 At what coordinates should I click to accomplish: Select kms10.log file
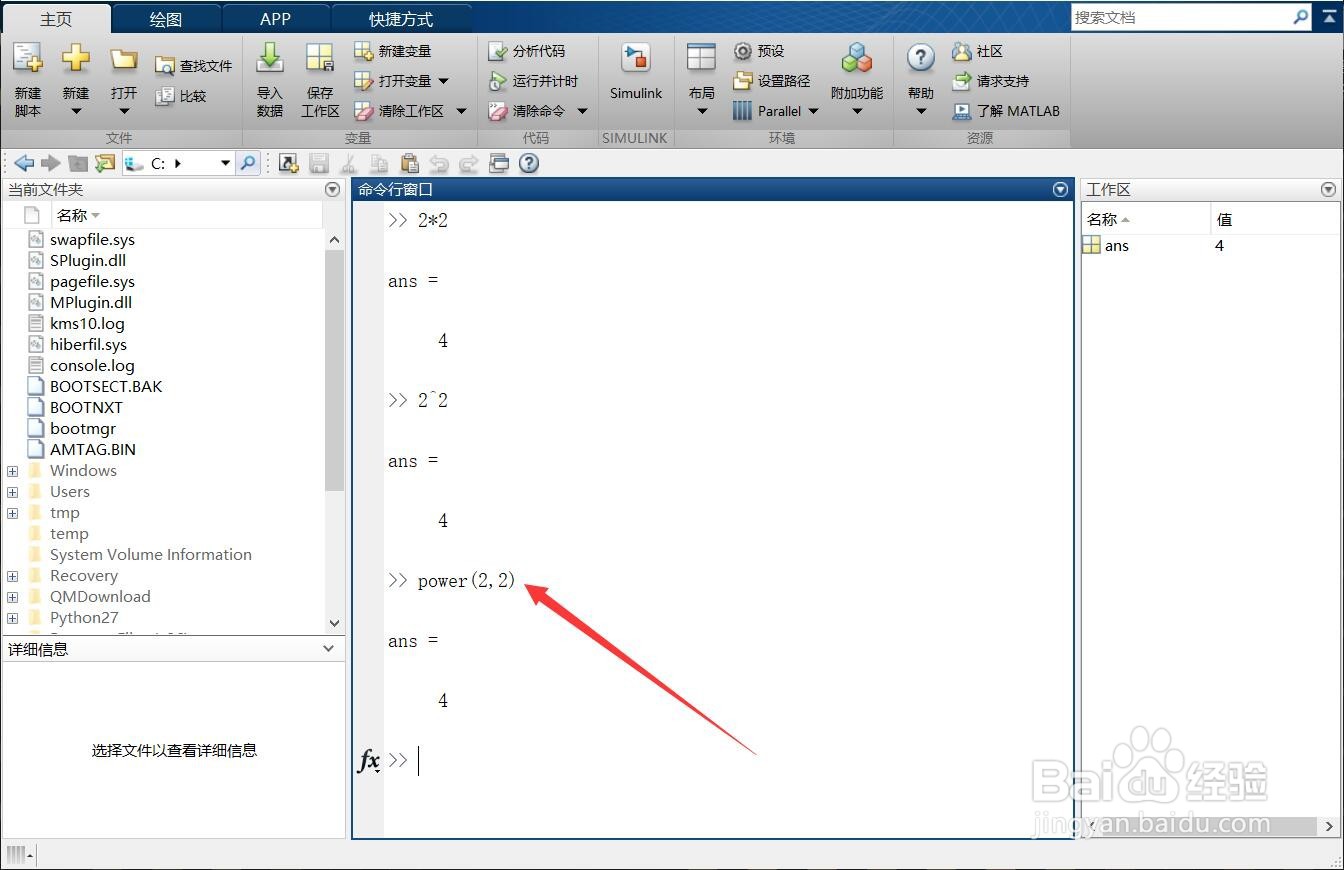(x=87, y=324)
